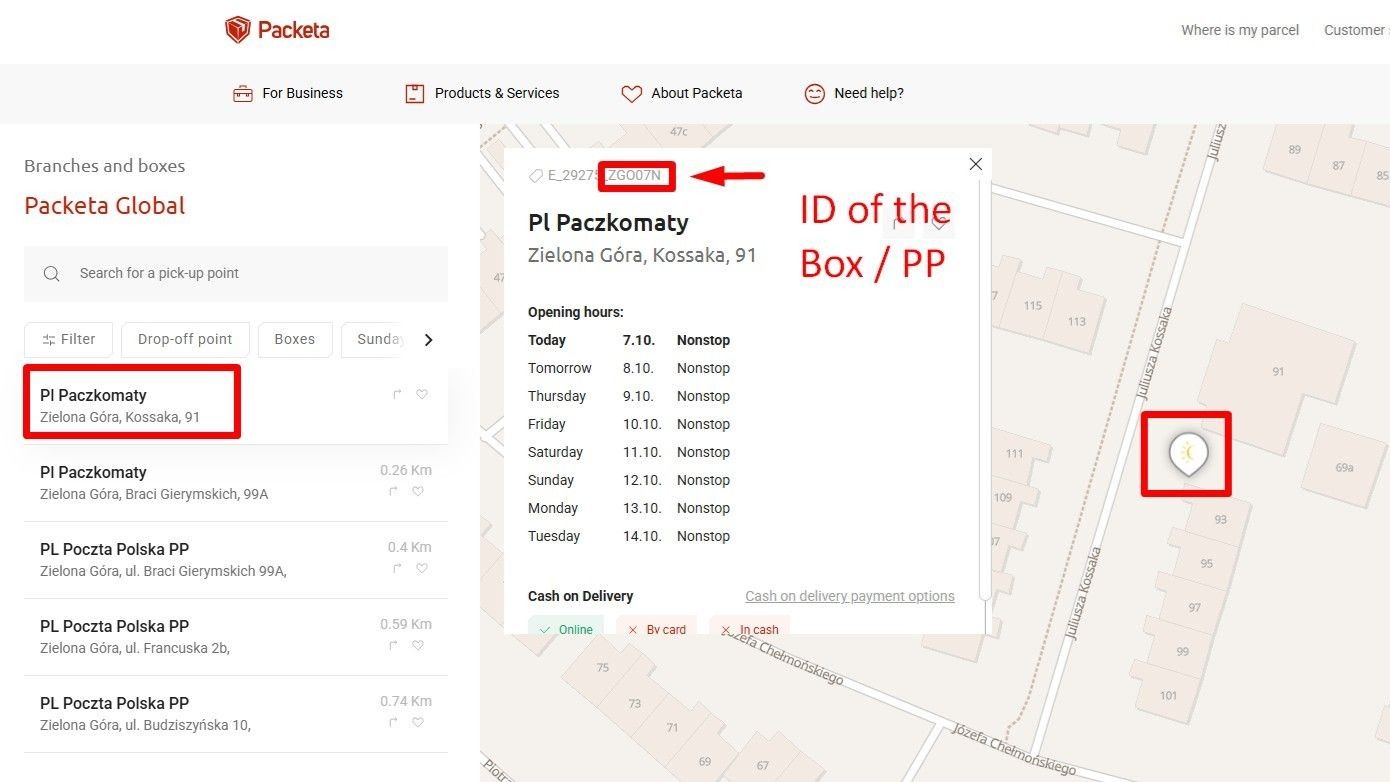Click the Packeta logo

pos(277,30)
